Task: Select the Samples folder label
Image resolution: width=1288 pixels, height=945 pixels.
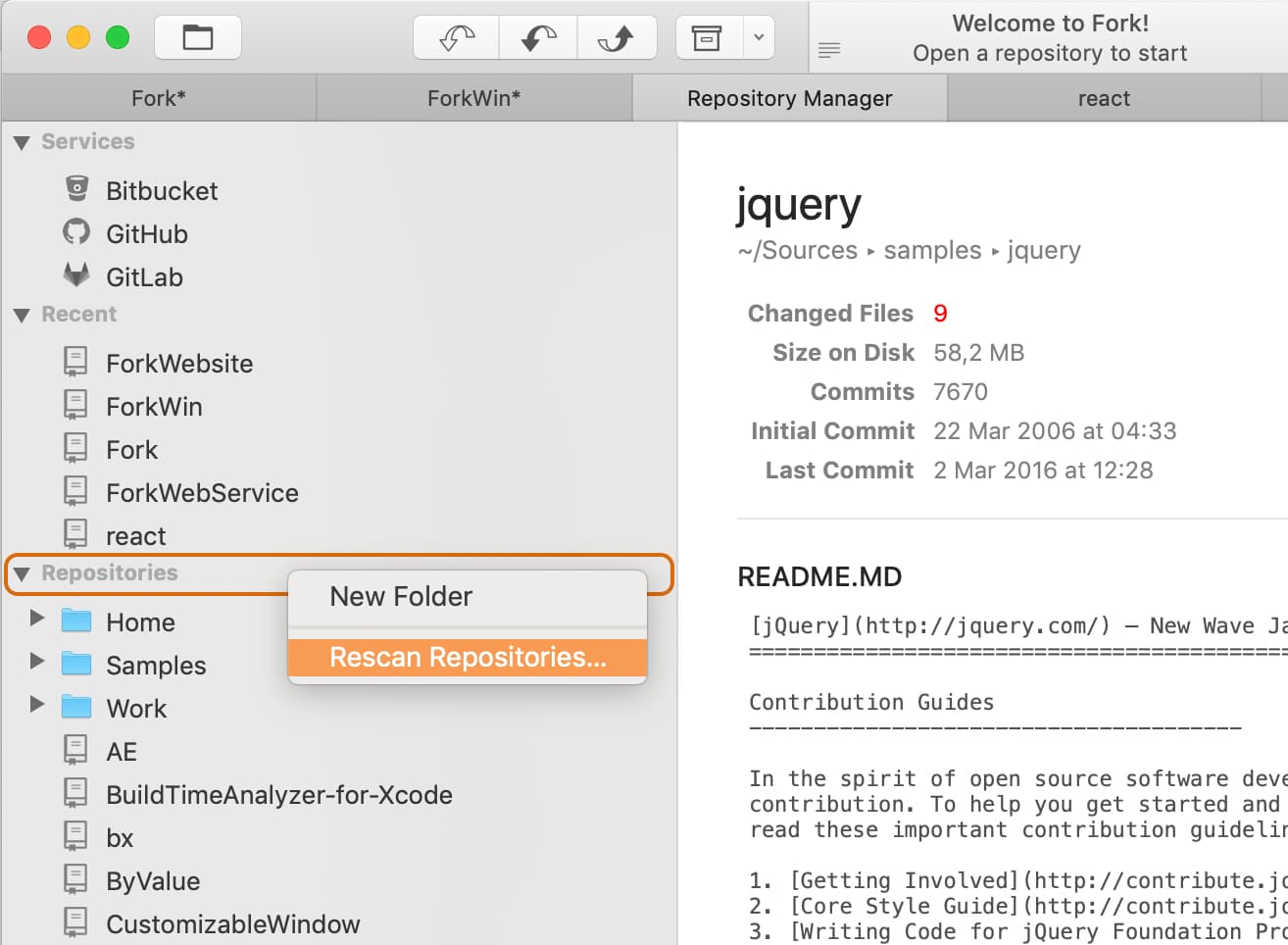Action: 156,666
